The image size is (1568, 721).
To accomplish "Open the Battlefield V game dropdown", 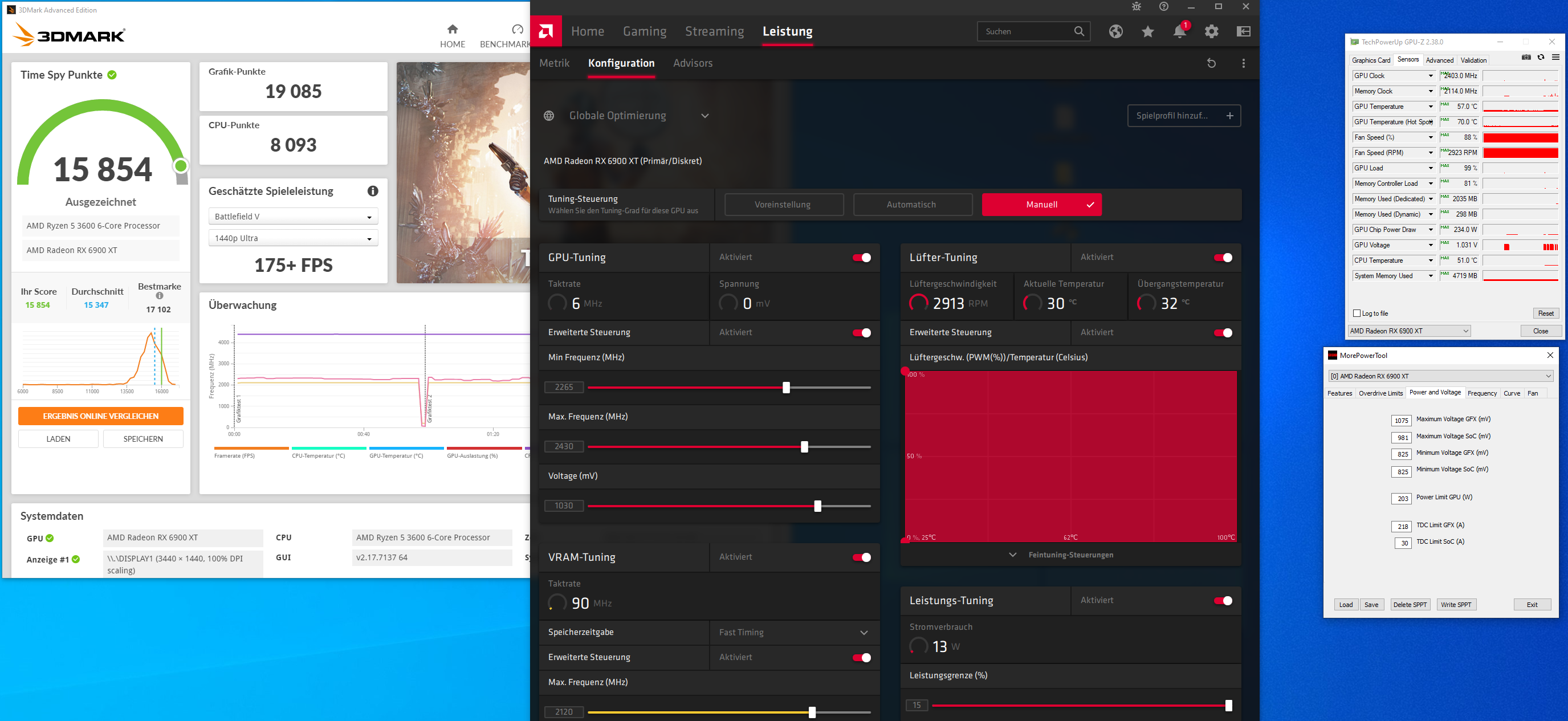I will tap(293, 217).
